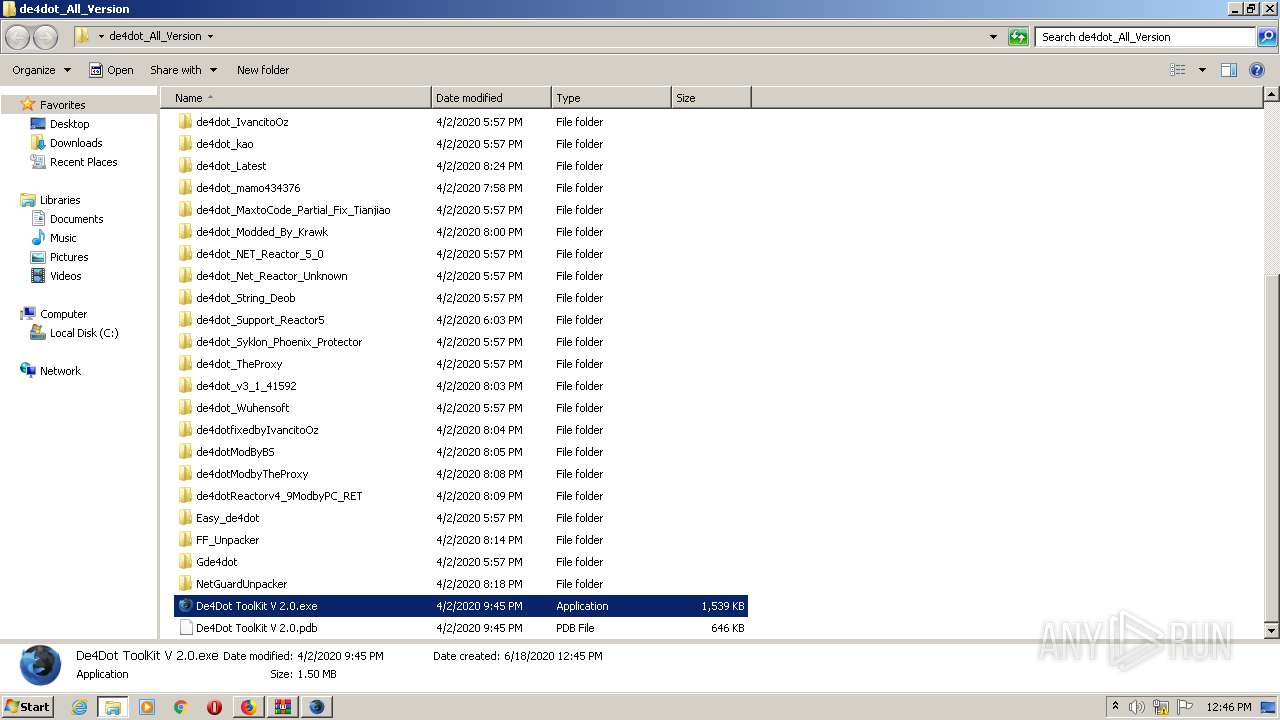This screenshot has width=1280, height=720.
Task: Select the de4dot_mamo434376 folder
Action: (248, 188)
